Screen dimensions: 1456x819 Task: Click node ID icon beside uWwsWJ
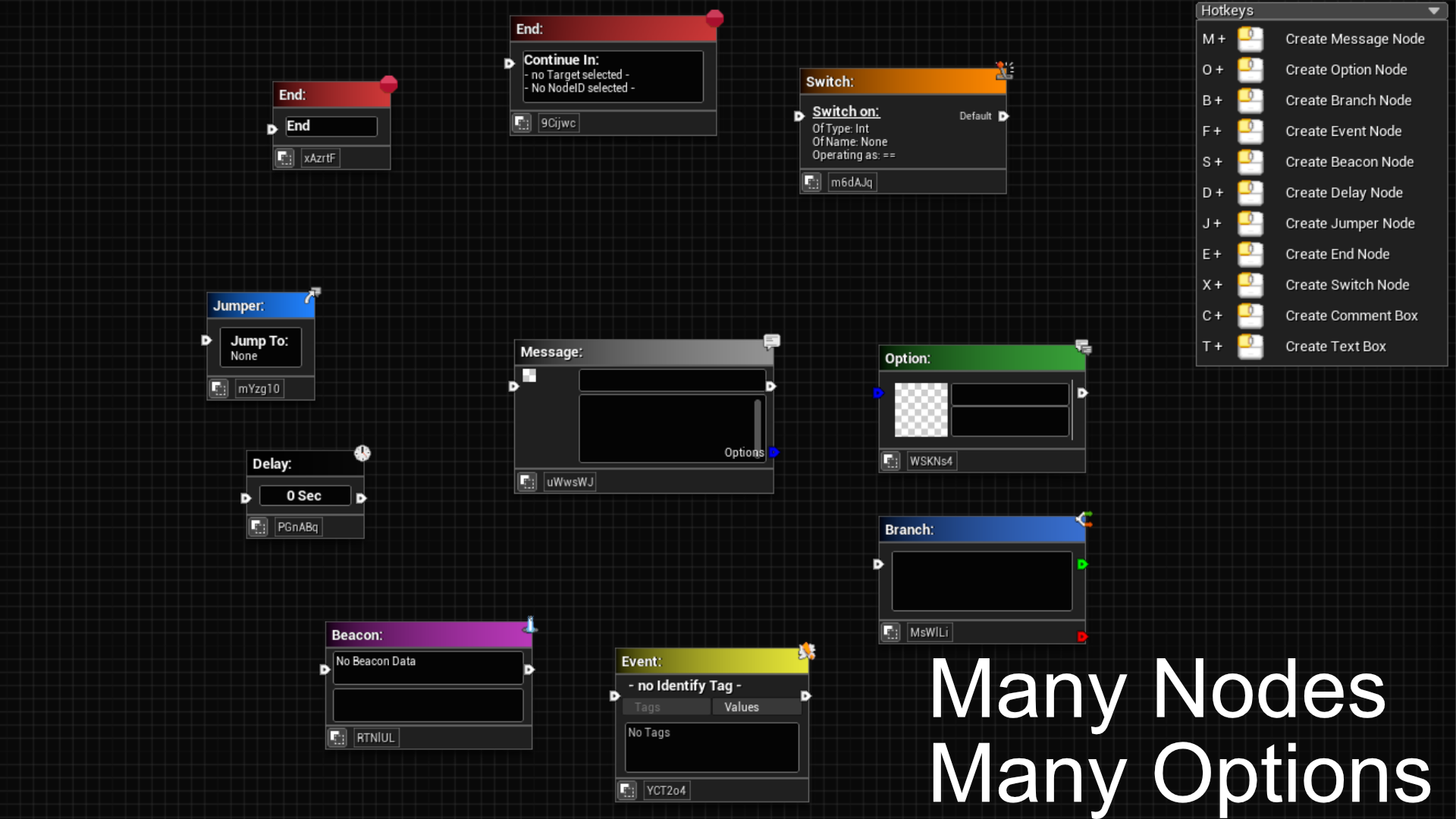(527, 482)
